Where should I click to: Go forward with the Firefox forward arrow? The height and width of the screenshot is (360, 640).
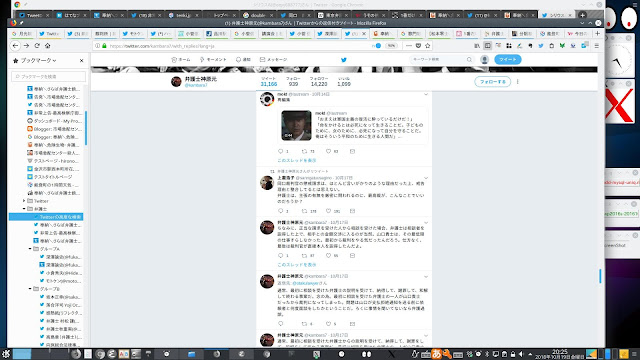[x=26, y=46]
